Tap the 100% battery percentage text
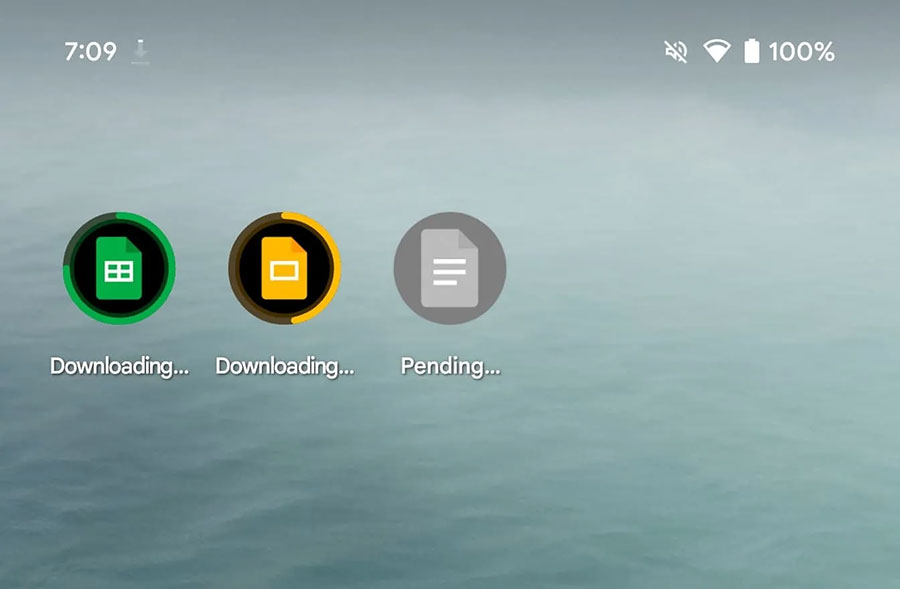Screen dimensions: 900x589 coord(801,52)
